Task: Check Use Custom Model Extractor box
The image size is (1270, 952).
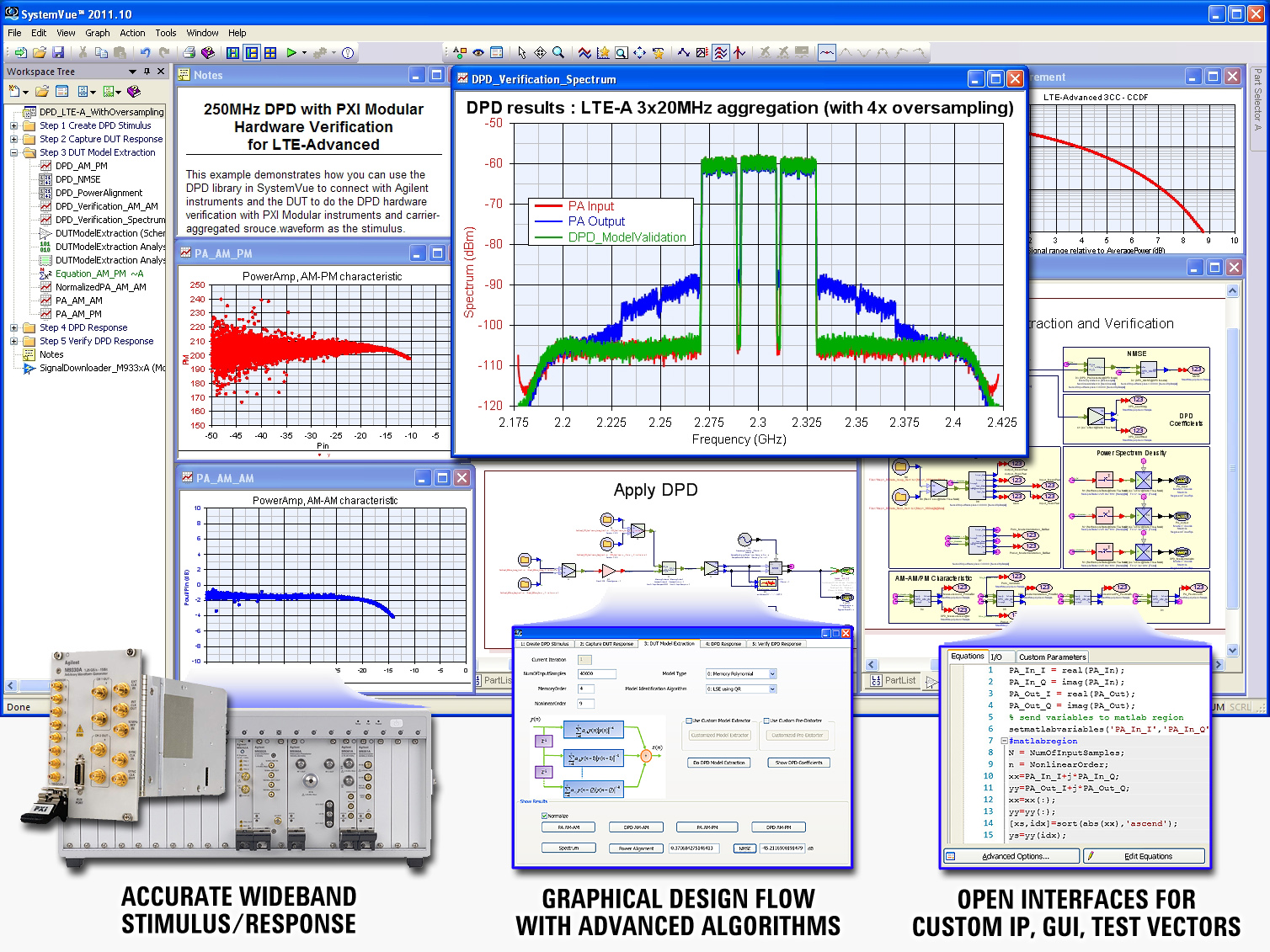Action: (x=689, y=721)
